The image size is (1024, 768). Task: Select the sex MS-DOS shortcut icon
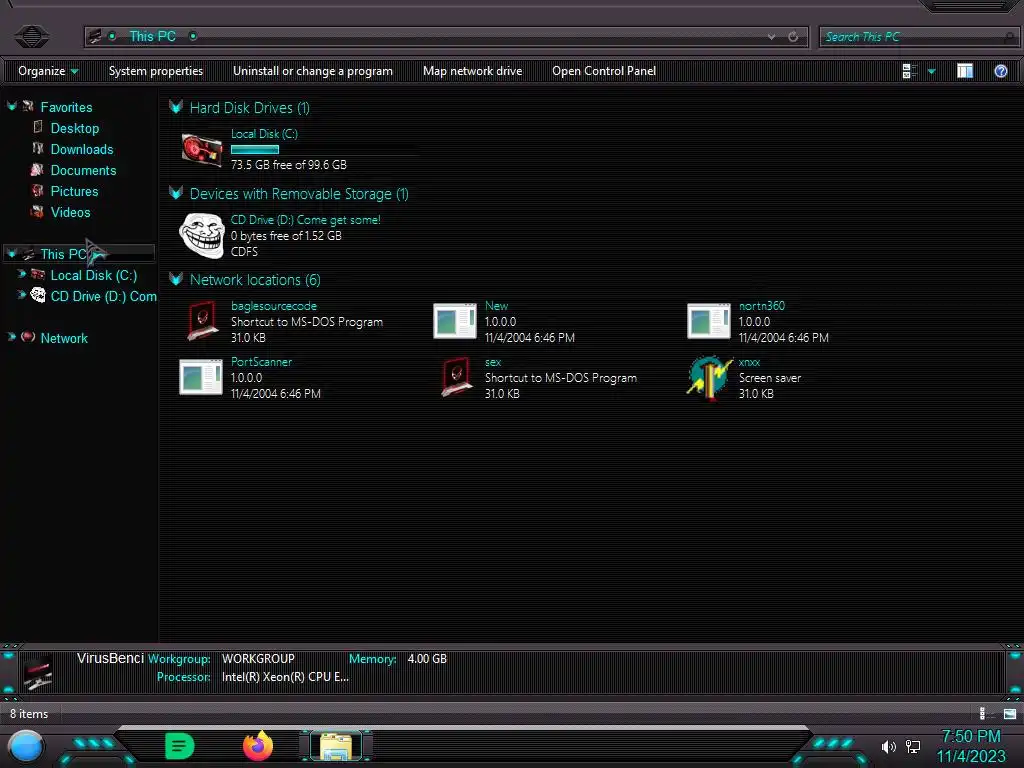point(456,377)
